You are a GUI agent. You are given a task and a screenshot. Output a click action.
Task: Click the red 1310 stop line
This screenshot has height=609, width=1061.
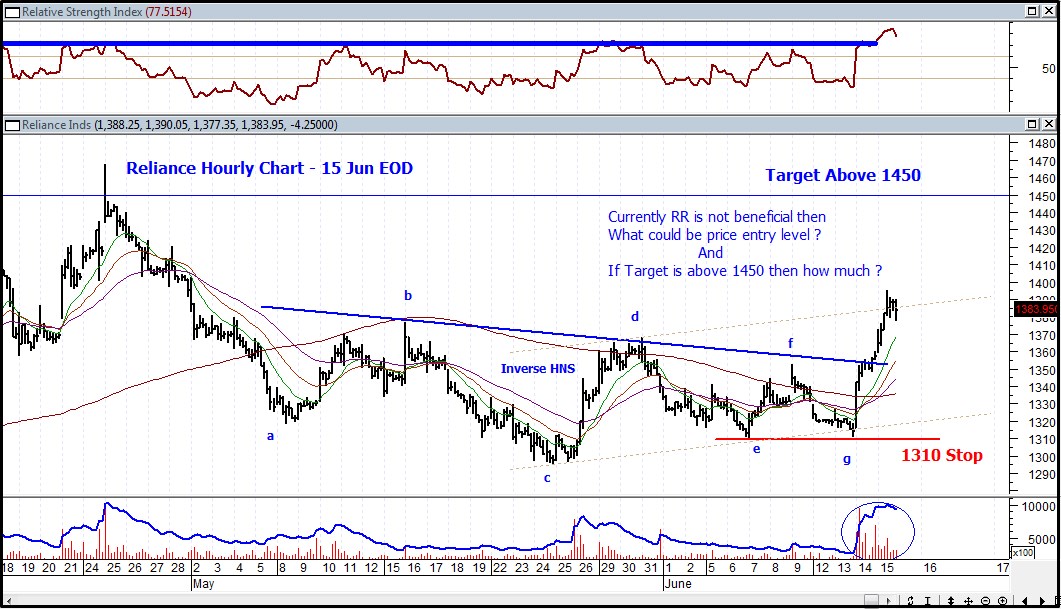[827, 439]
